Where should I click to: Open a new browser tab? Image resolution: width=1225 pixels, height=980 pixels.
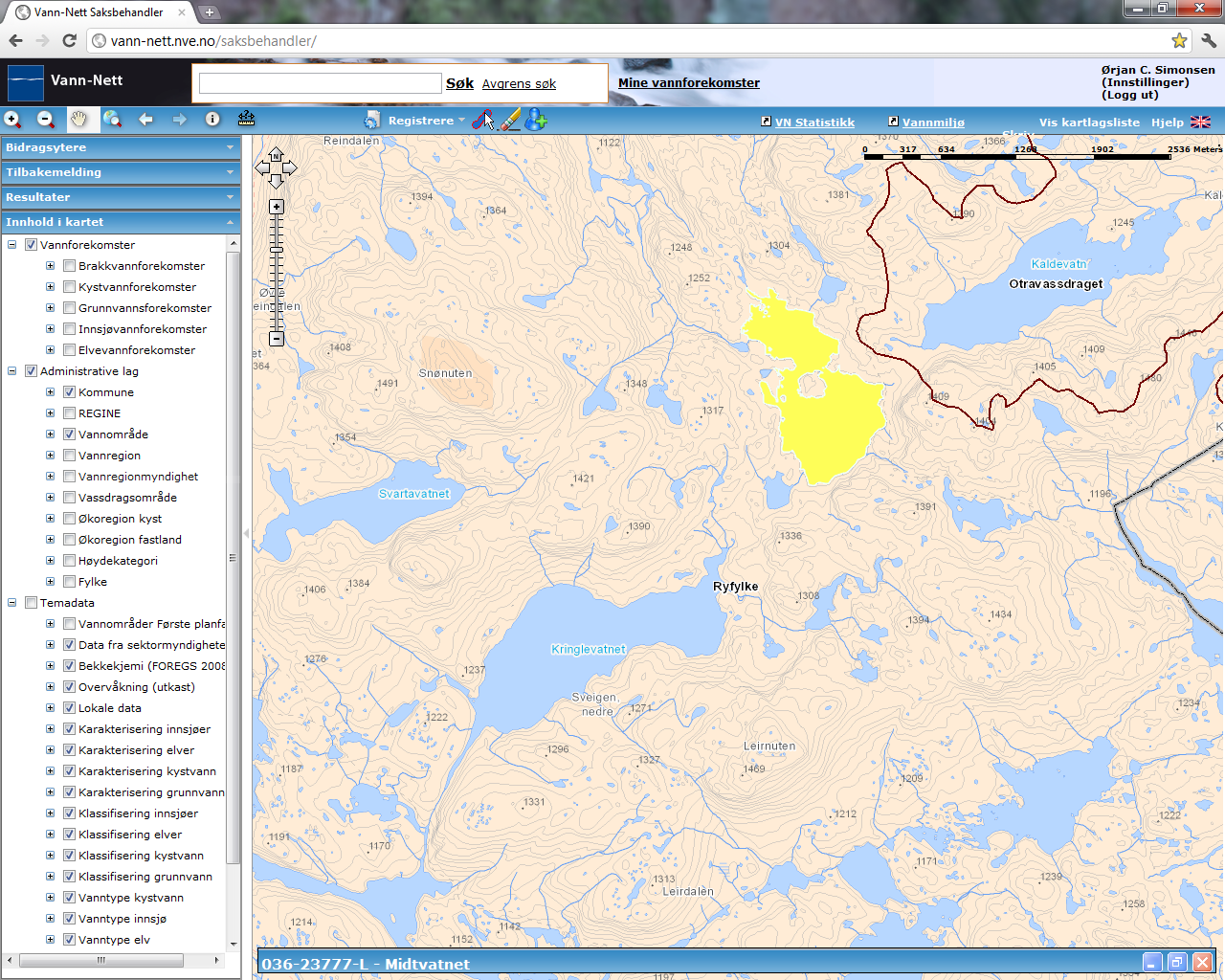click(x=210, y=12)
